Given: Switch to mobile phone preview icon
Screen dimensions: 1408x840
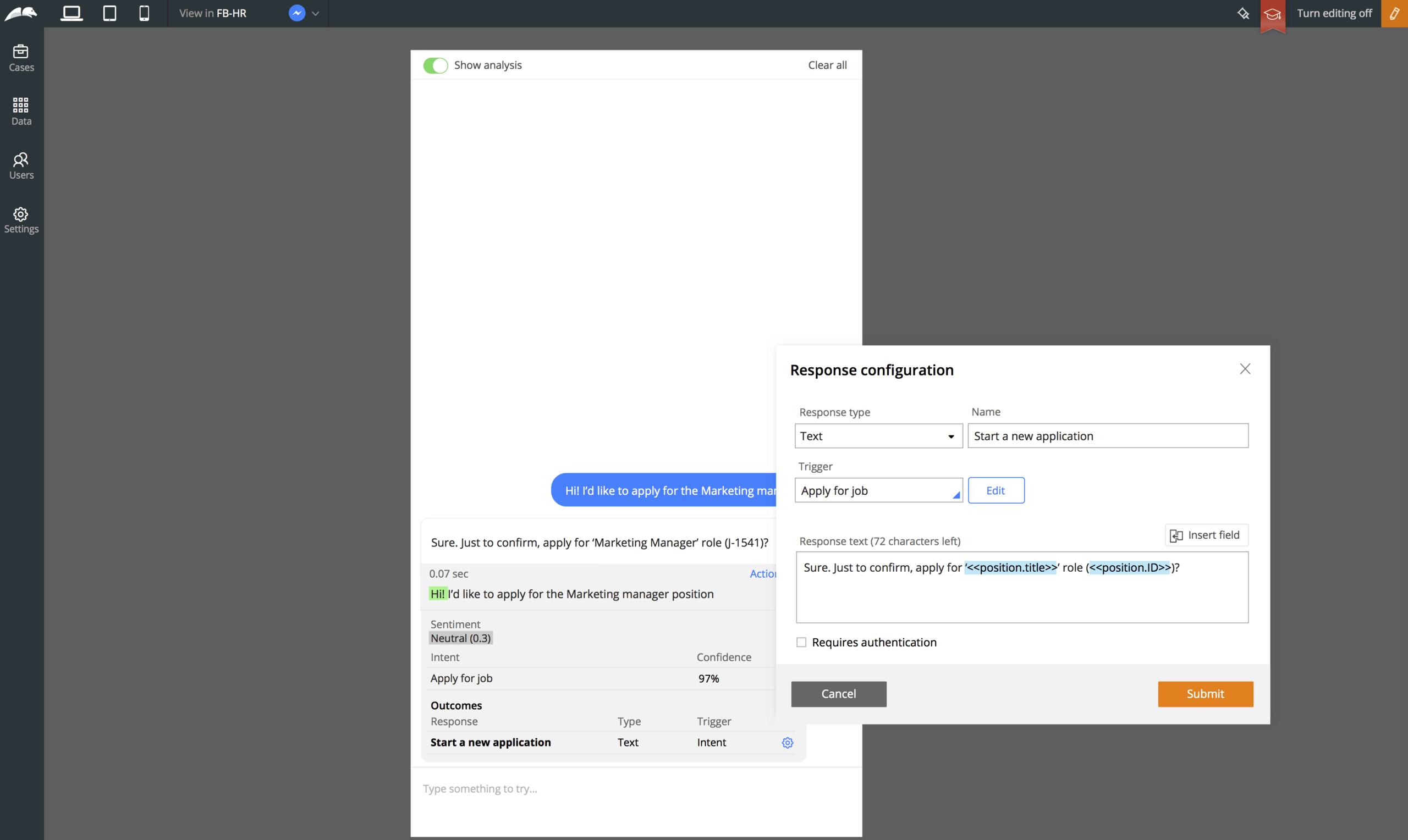Looking at the screenshot, I should (144, 13).
